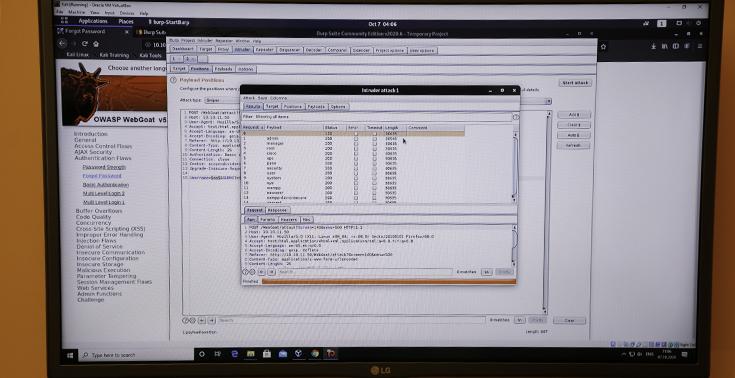Go to Firefox home page icon
The width and height of the screenshot is (735, 378).
tap(96, 44)
